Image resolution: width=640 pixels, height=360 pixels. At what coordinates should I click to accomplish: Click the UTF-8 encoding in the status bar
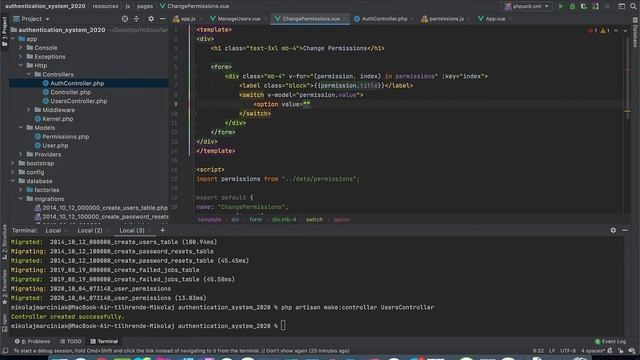568,351
